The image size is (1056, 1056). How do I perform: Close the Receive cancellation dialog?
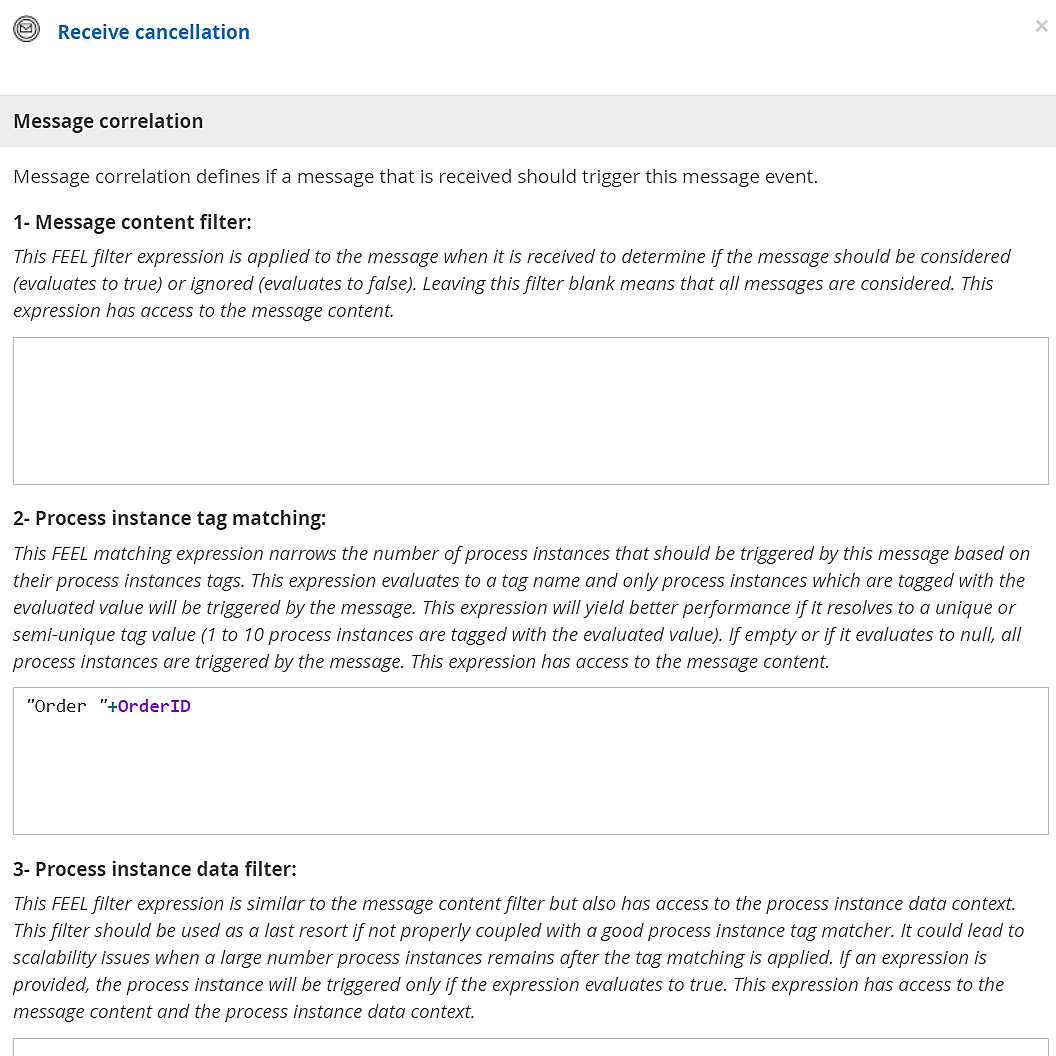[1041, 26]
